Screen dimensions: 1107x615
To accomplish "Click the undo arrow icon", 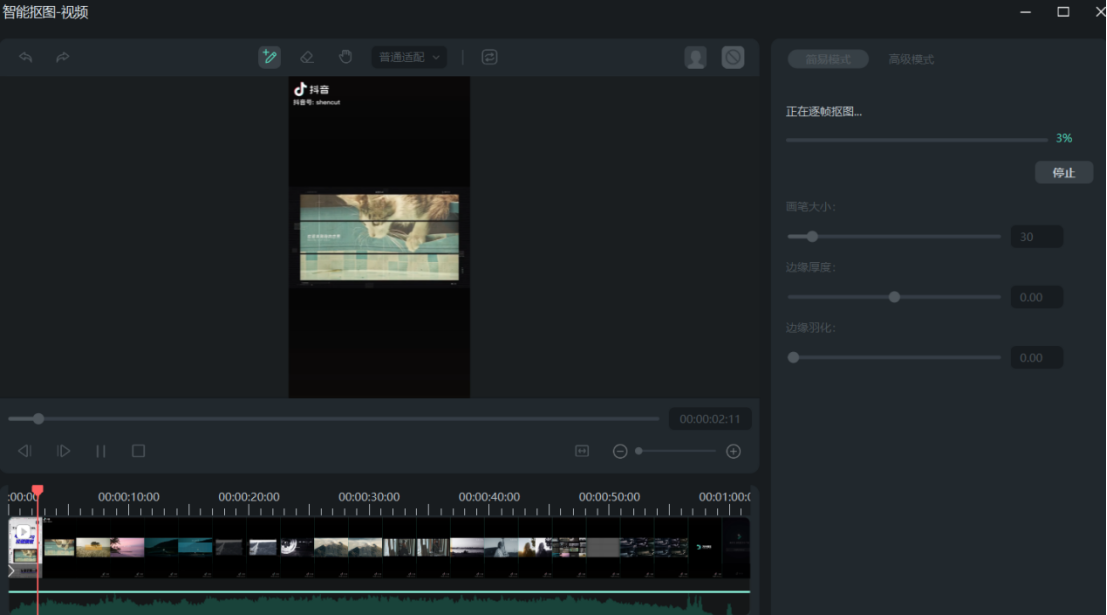I will 26,58.
